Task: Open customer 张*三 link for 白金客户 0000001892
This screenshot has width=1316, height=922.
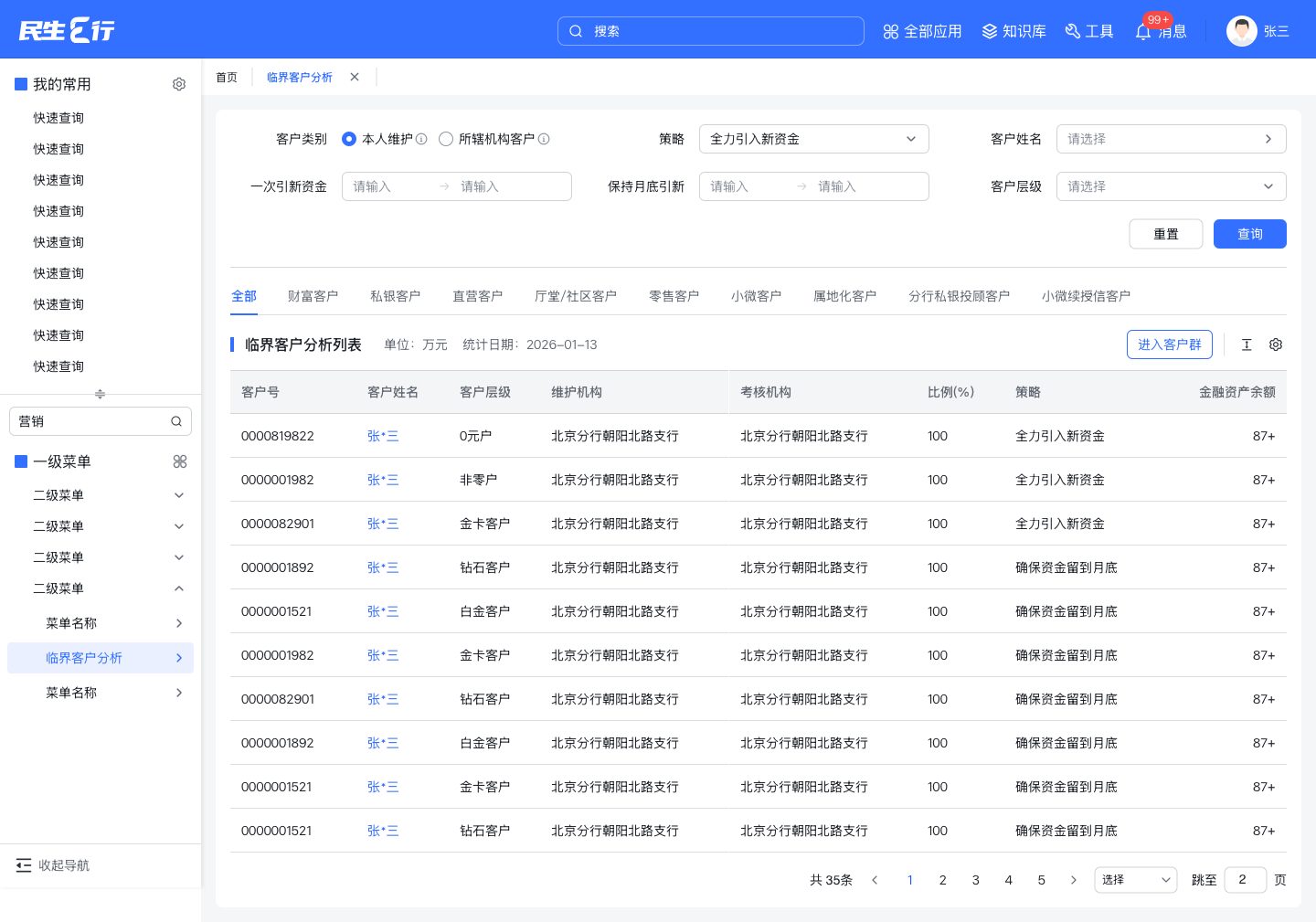Action: click(x=383, y=743)
